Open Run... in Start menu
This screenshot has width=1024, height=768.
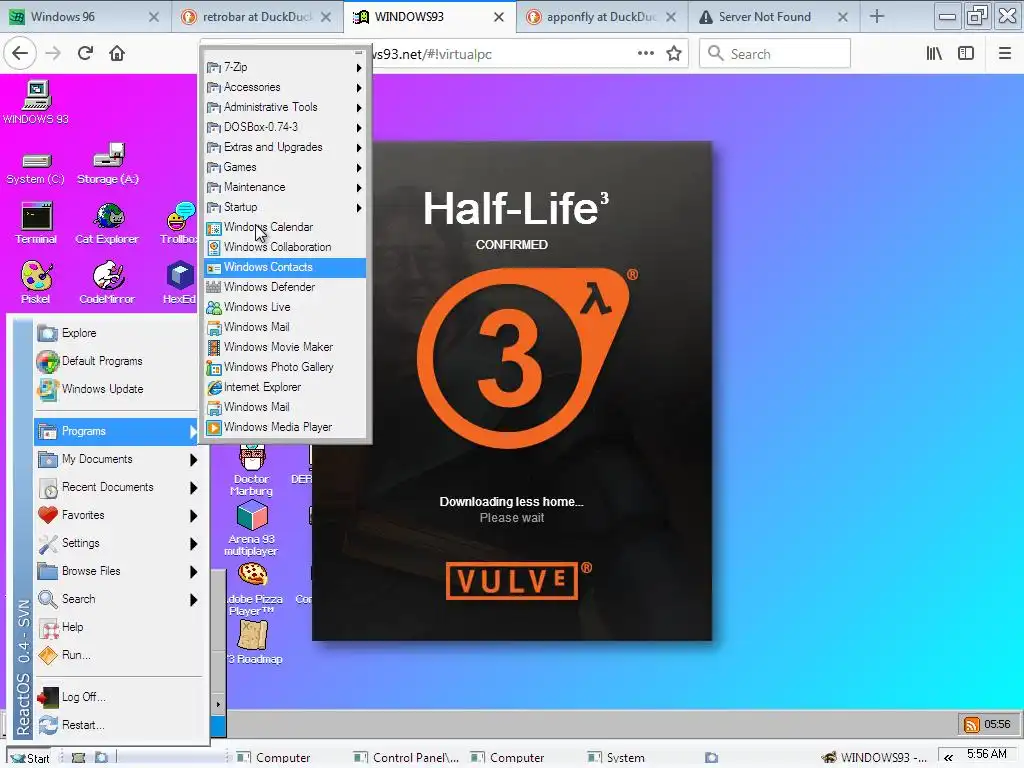[x=116, y=655]
